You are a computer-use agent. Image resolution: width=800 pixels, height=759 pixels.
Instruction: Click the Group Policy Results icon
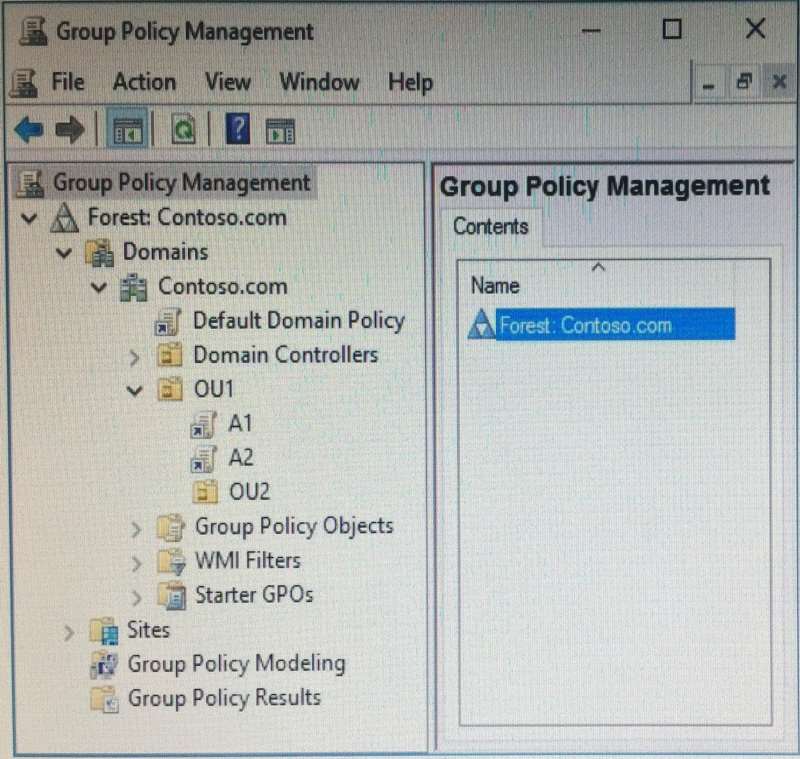(x=104, y=699)
